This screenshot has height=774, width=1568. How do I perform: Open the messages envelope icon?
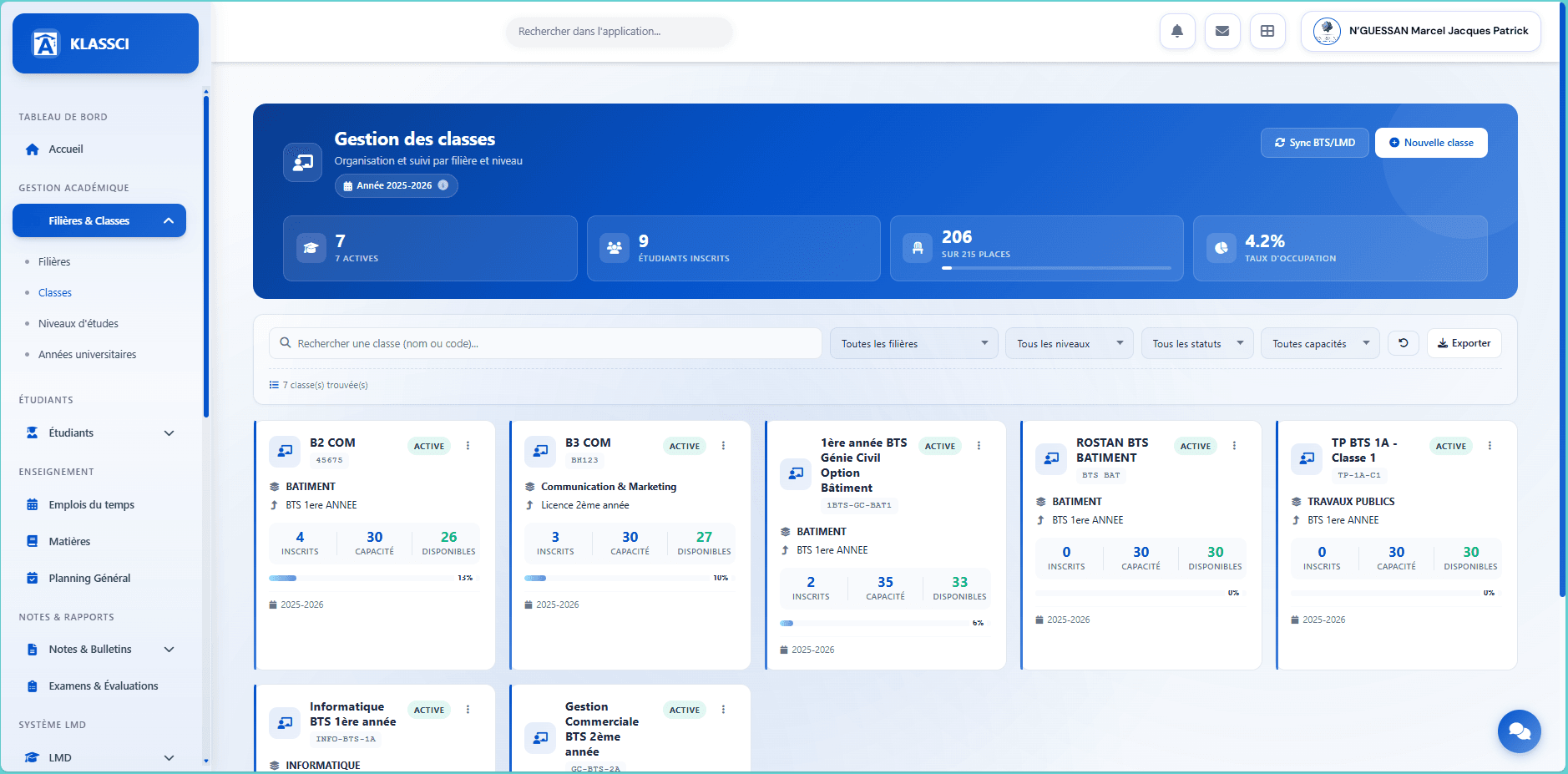point(1222,31)
